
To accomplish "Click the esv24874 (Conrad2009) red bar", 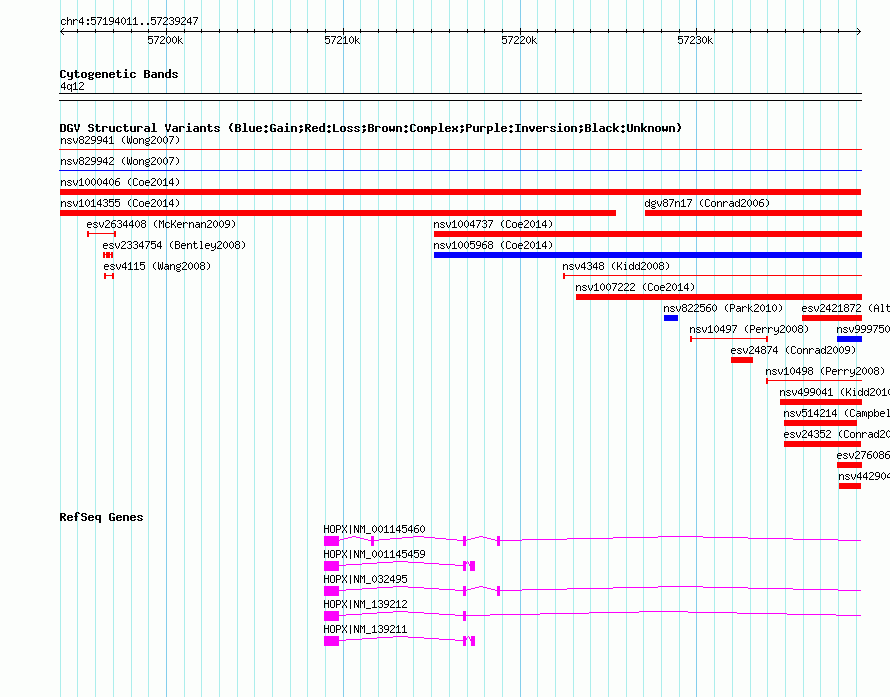I will coord(742,360).
